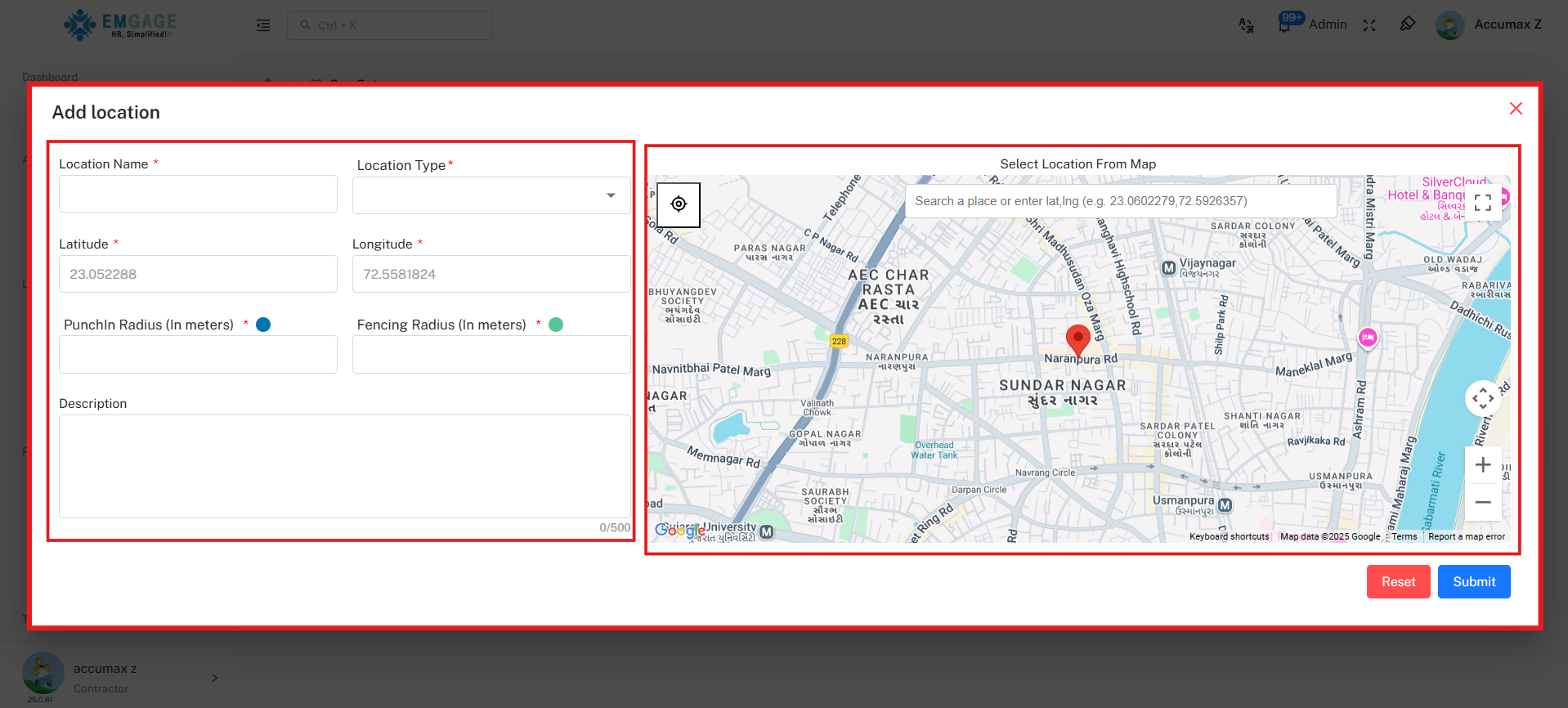The image size is (1568, 708).
Task: Open the Location Type dropdown
Action: [491, 195]
